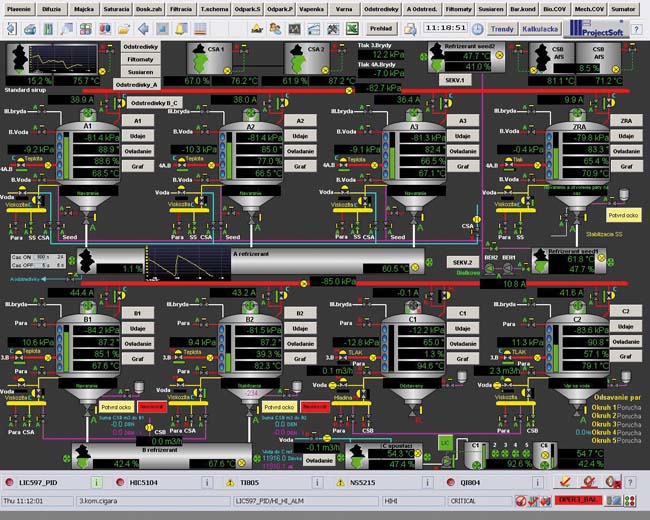Click the -85.0 kPa pressure value
The image size is (650, 520).
[333, 282]
